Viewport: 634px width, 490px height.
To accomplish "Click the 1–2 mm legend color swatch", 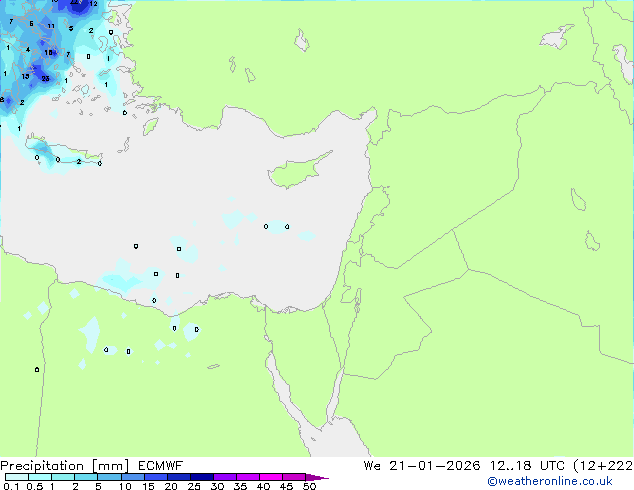I will 63,477.
